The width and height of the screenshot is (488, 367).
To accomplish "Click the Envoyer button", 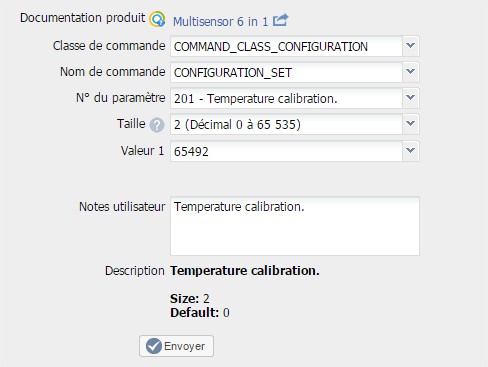I will [x=176, y=346].
